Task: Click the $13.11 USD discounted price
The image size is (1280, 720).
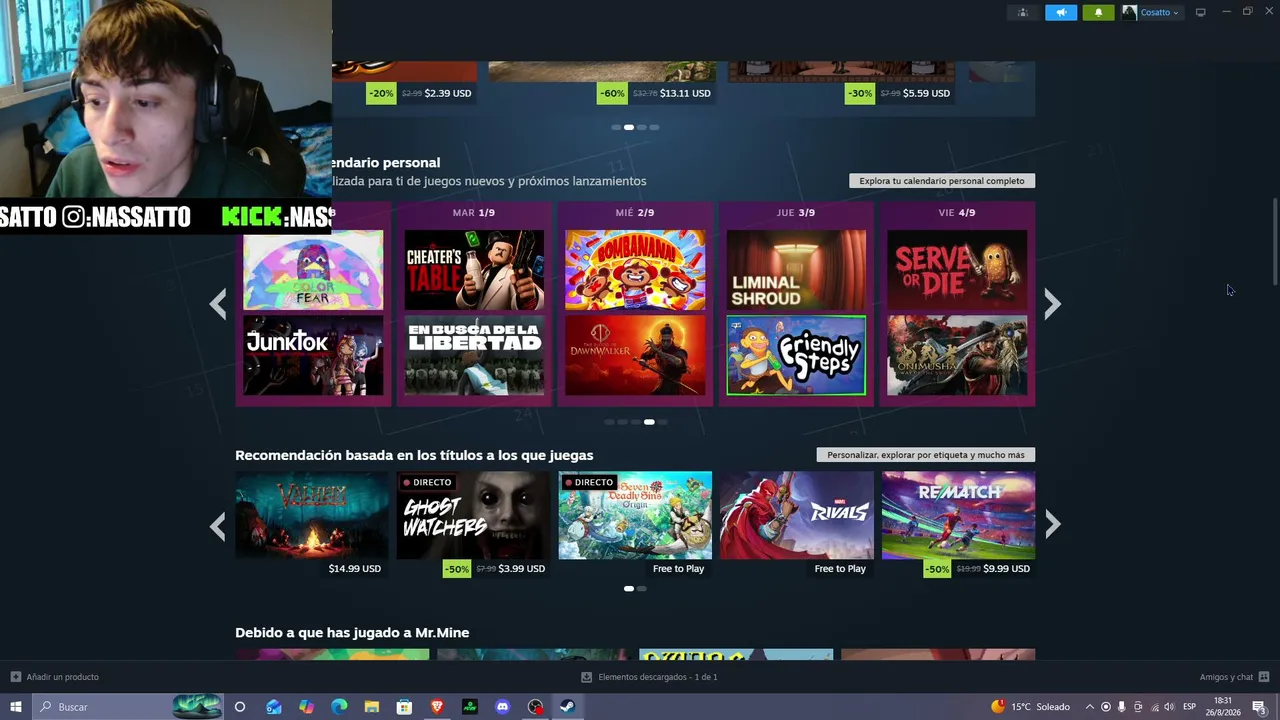Action: click(x=685, y=93)
